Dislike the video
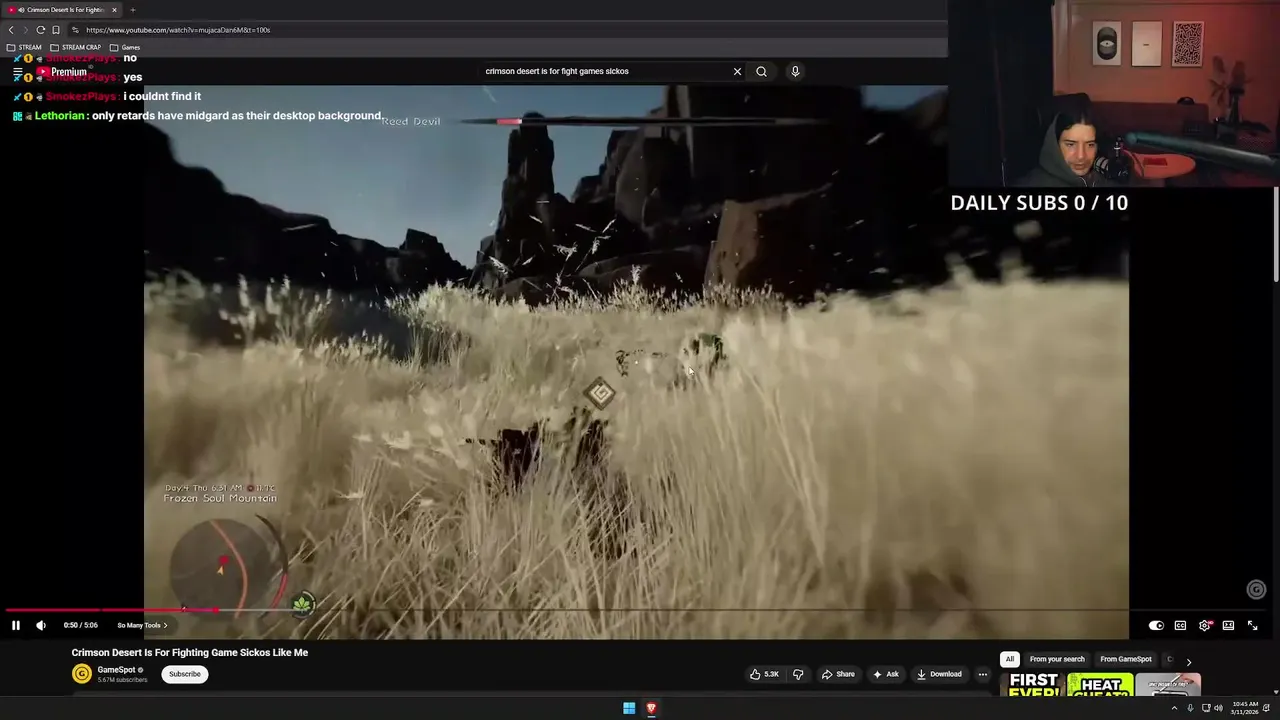 (x=798, y=674)
